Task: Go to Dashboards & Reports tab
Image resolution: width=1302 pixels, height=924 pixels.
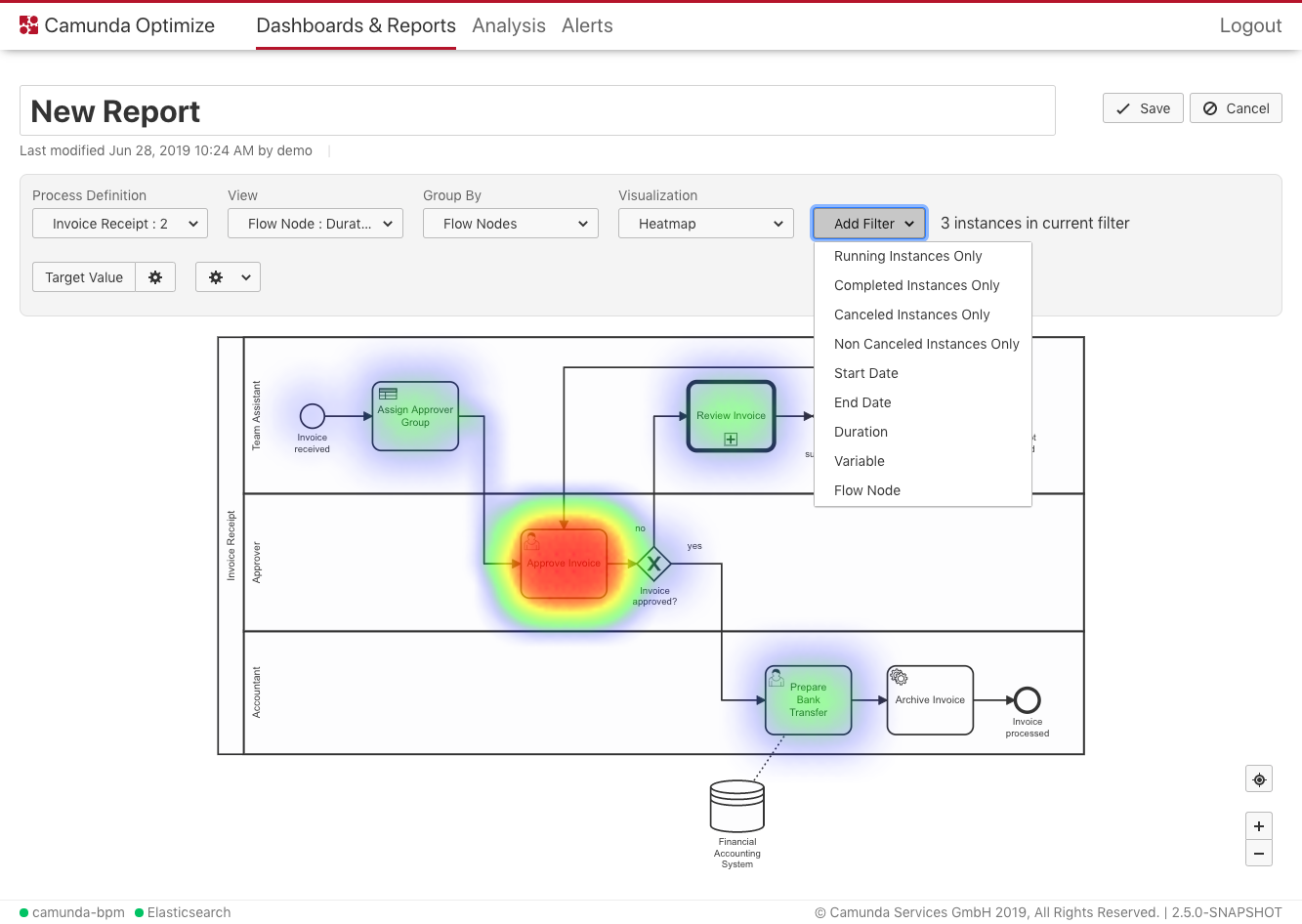Action: click(x=356, y=26)
